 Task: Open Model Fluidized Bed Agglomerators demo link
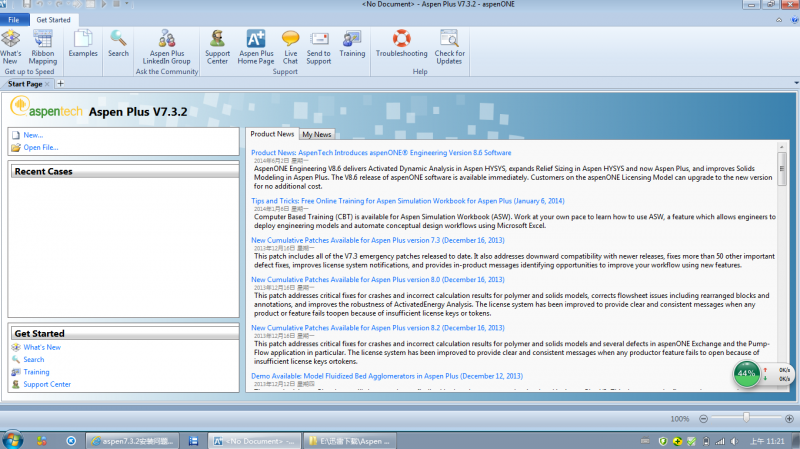[x=387, y=376]
